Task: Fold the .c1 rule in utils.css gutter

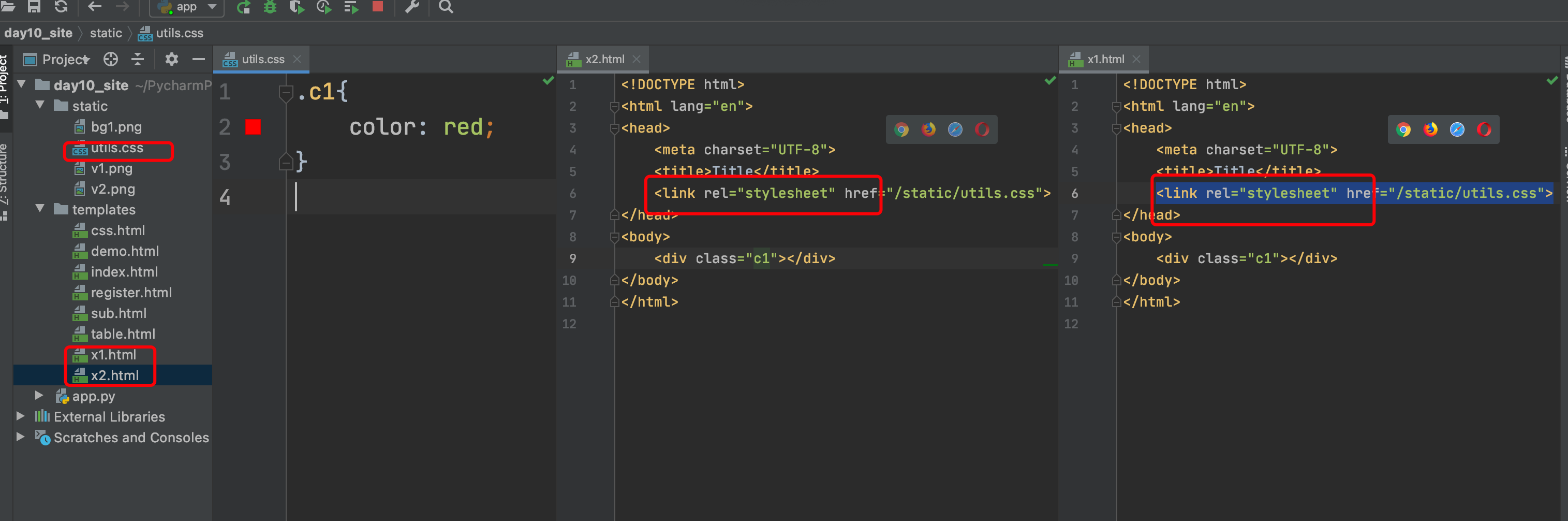Action: click(x=286, y=92)
